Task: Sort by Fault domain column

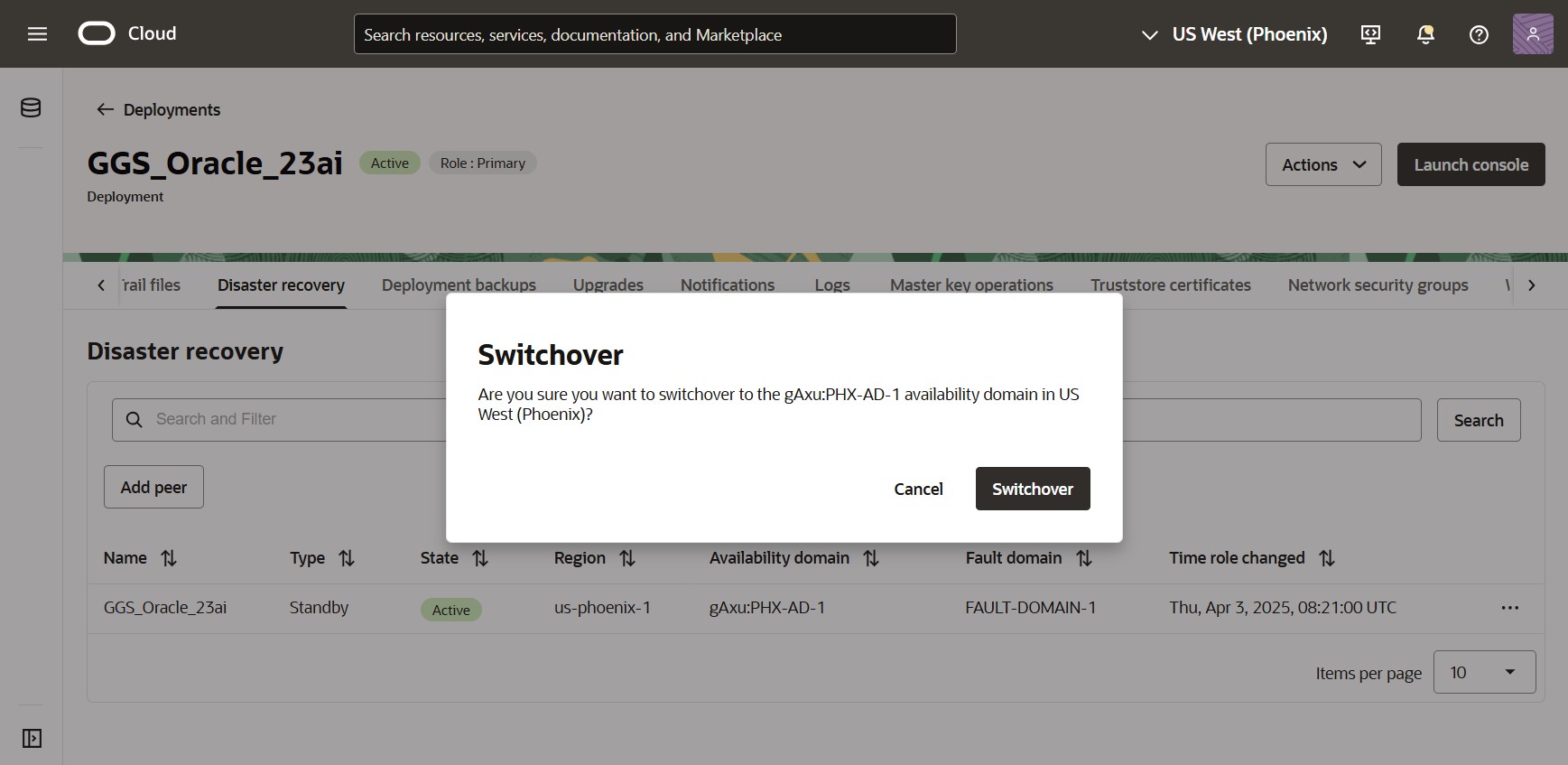Action: click(1084, 558)
